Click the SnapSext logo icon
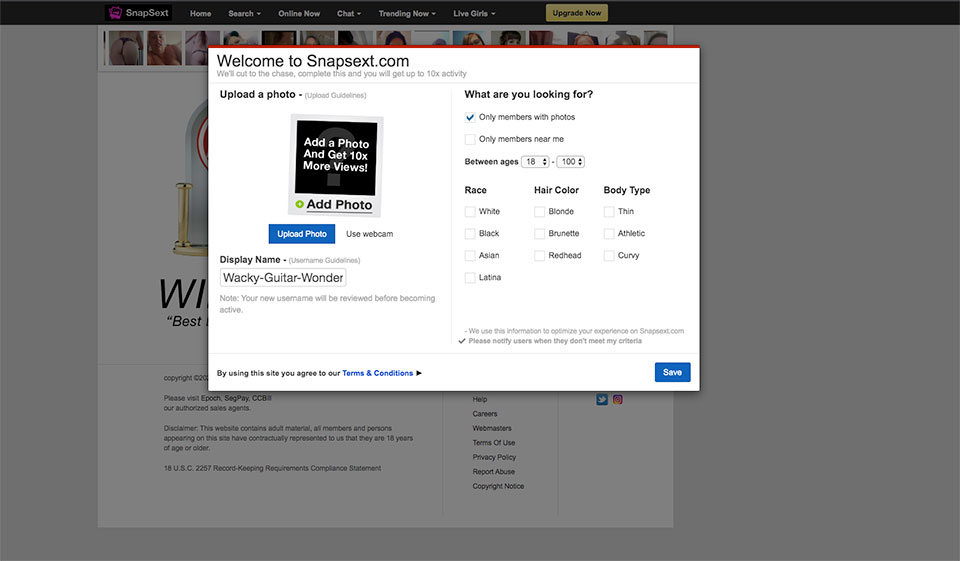The image size is (960, 561). pos(117,13)
